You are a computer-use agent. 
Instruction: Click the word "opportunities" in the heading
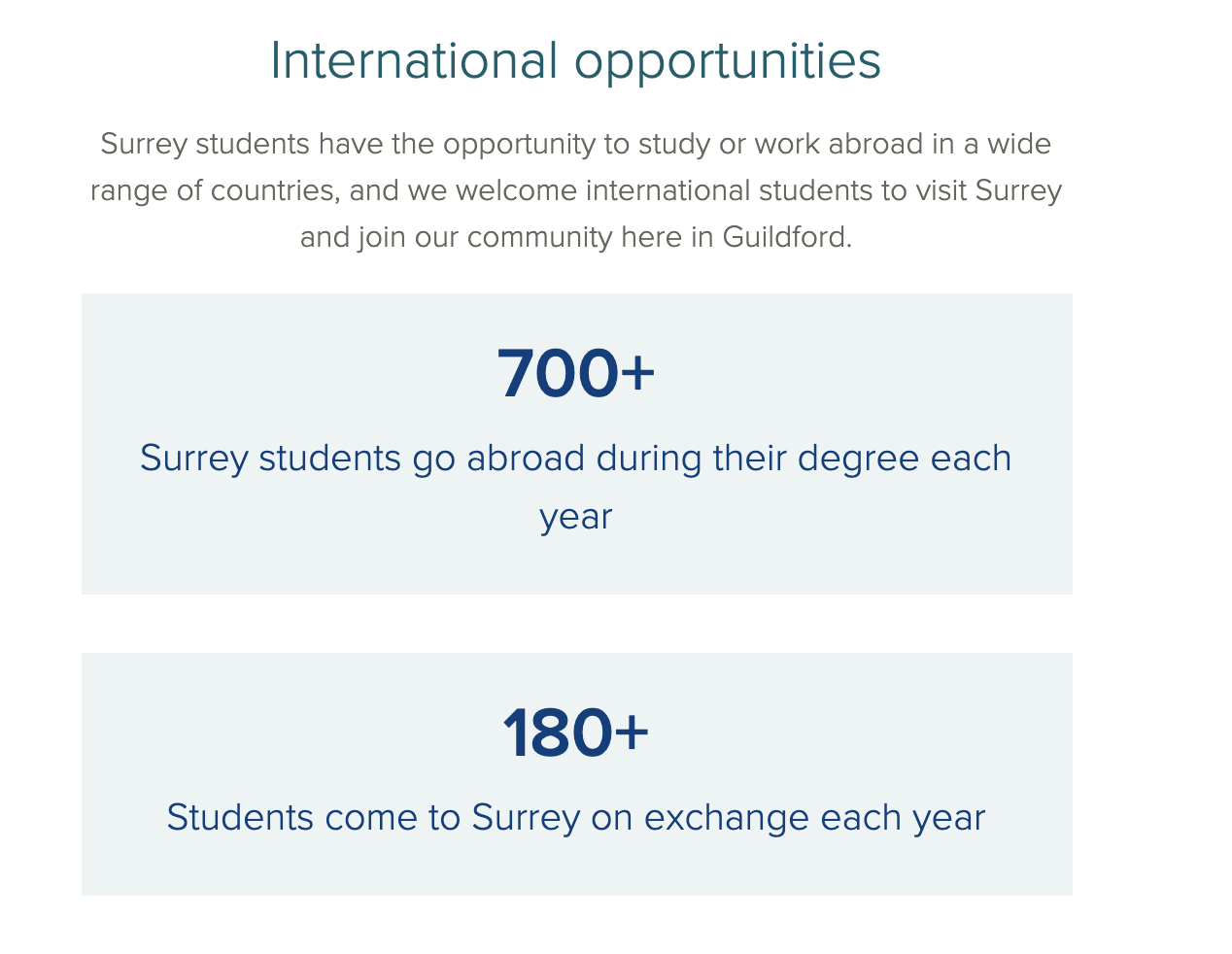click(728, 63)
